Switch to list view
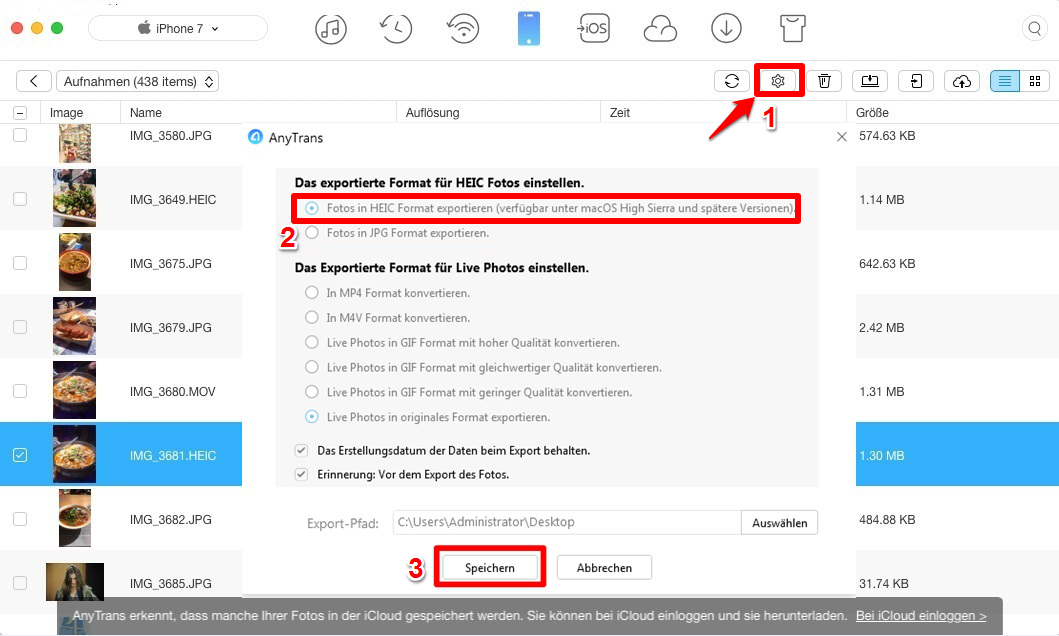Screen dimensions: 1059x636 click(x=1005, y=81)
